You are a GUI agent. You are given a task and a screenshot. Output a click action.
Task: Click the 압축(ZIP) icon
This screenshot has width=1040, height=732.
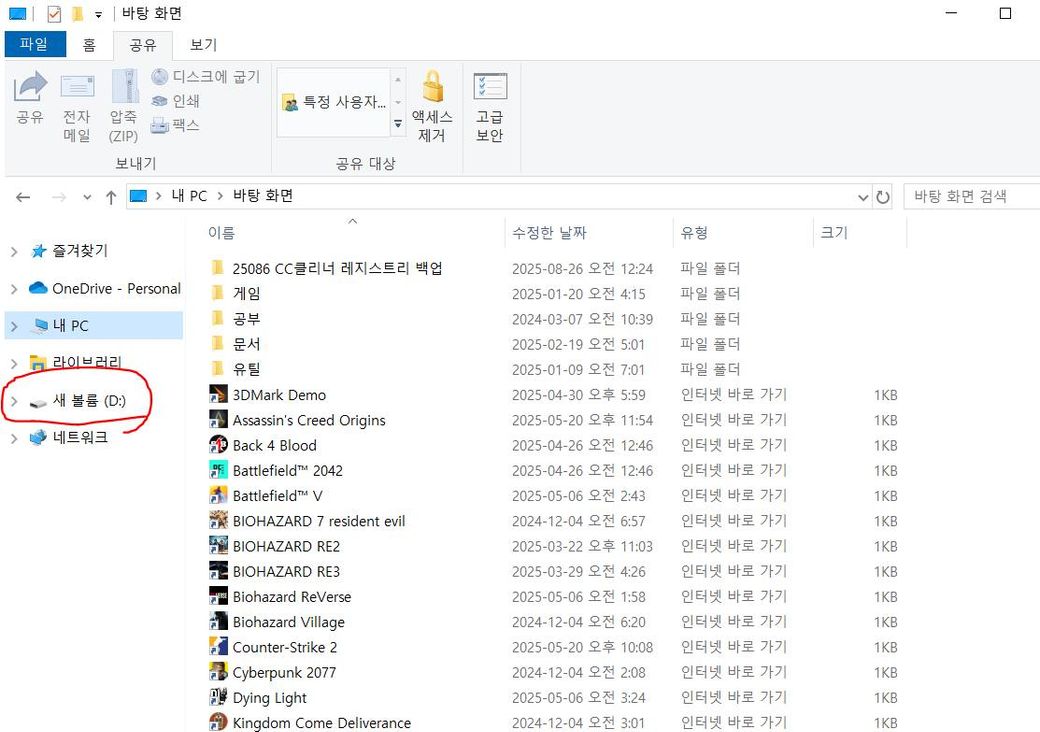click(x=124, y=87)
